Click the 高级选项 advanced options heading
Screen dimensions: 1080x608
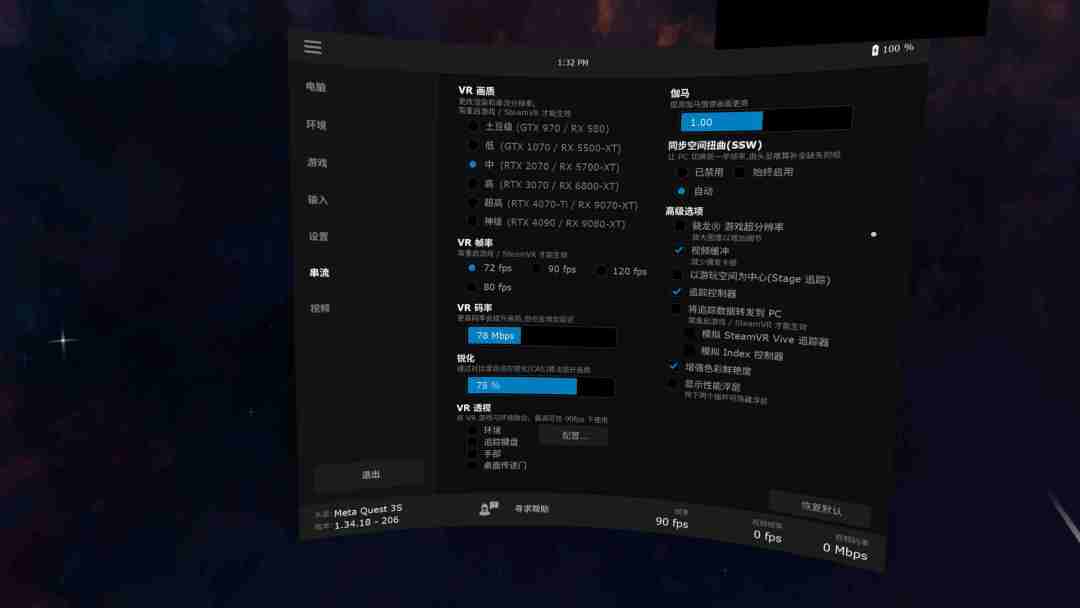684,211
